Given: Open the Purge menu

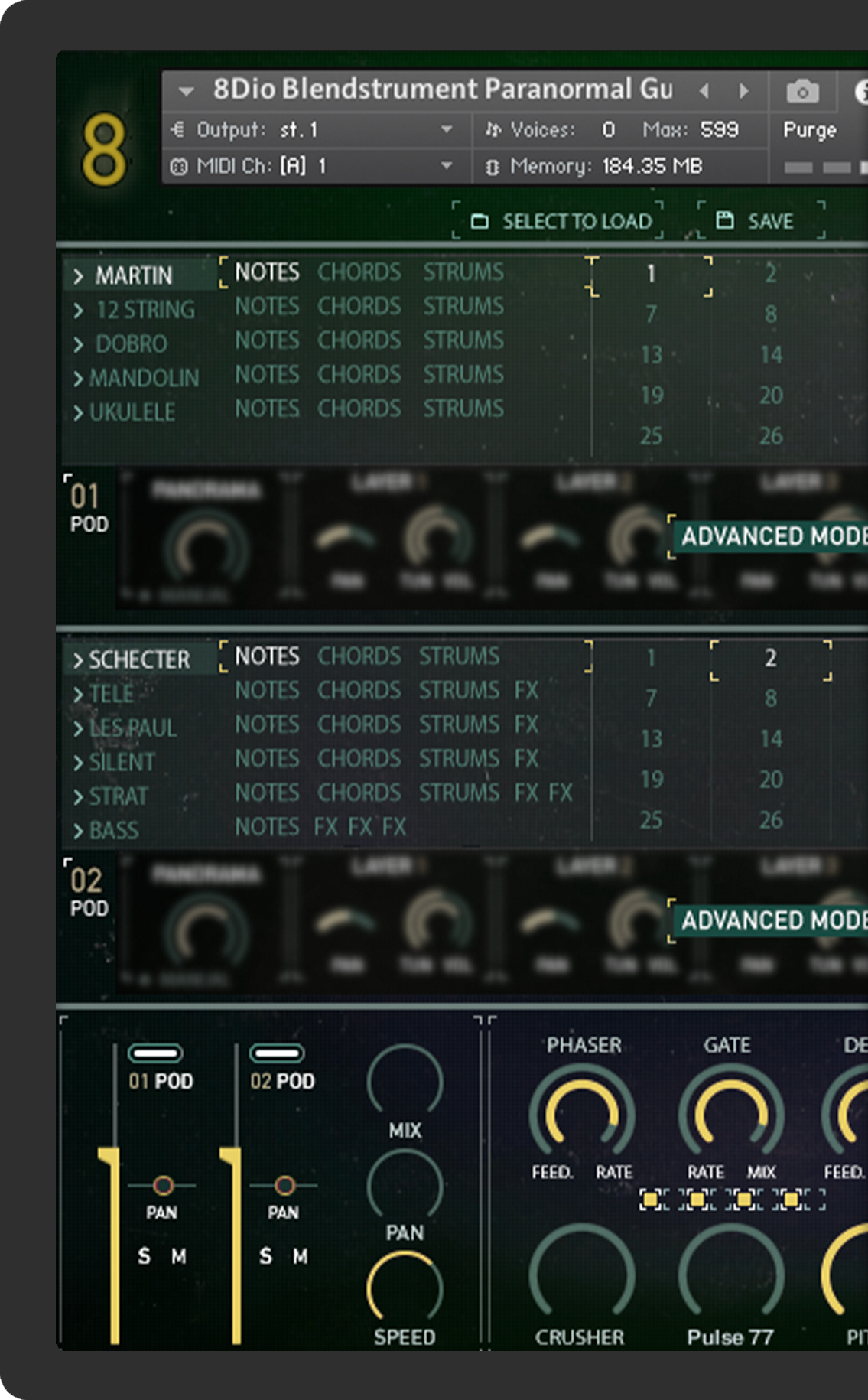Looking at the screenshot, I should click(x=810, y=130).
